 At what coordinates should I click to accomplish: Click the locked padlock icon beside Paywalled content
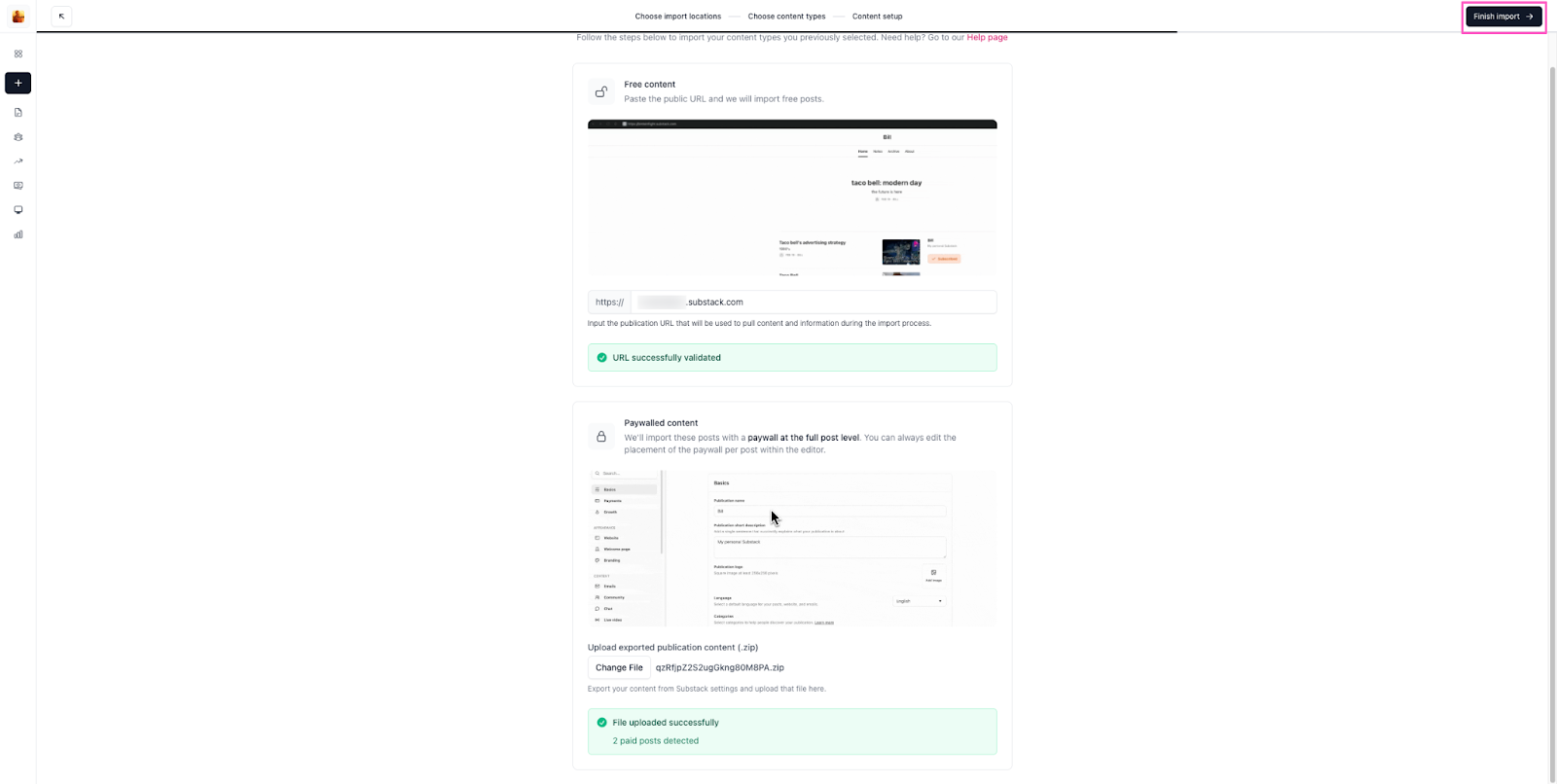(x=601, y=437)
